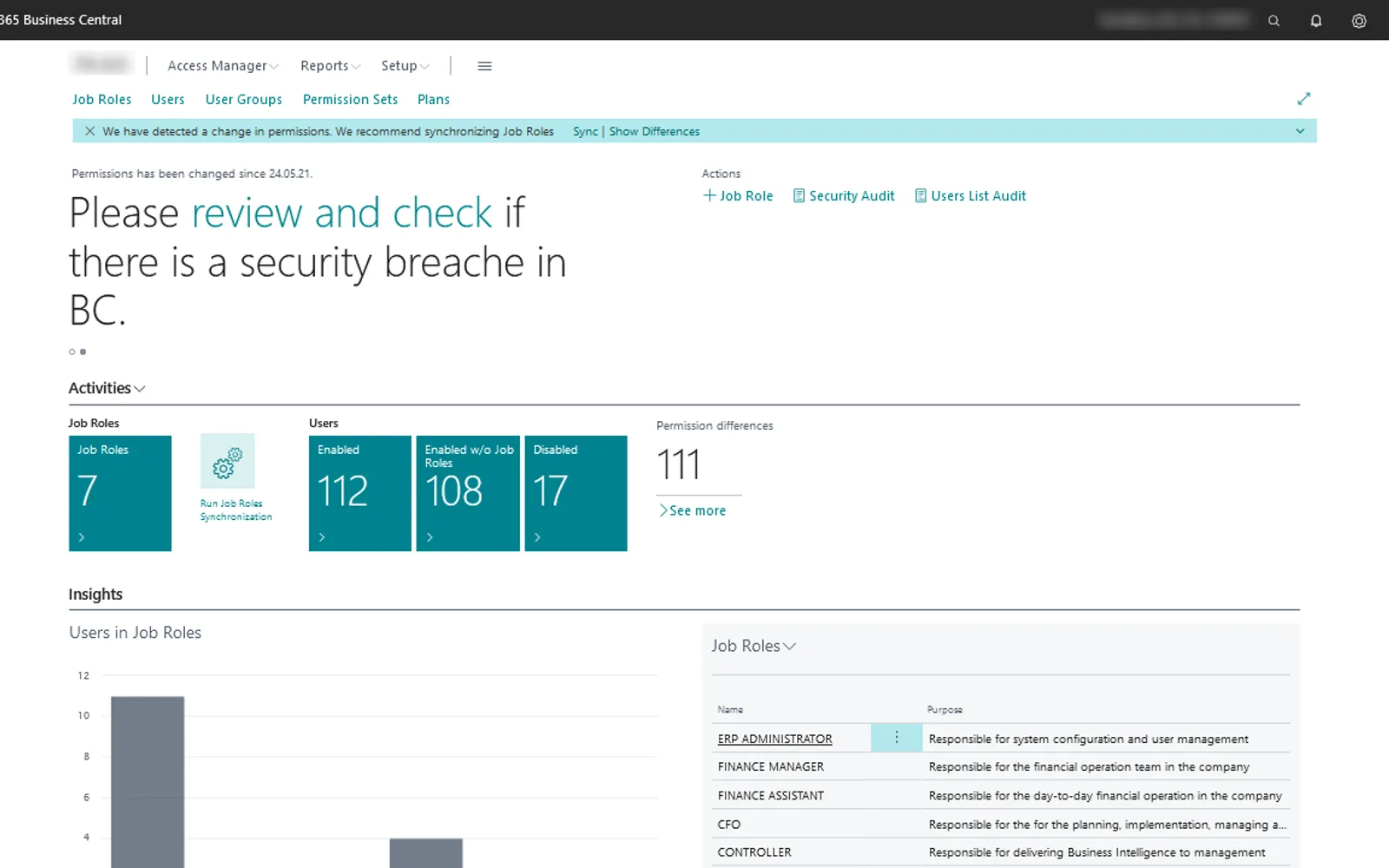Open settings gear in top bar

click(1359, 21)
